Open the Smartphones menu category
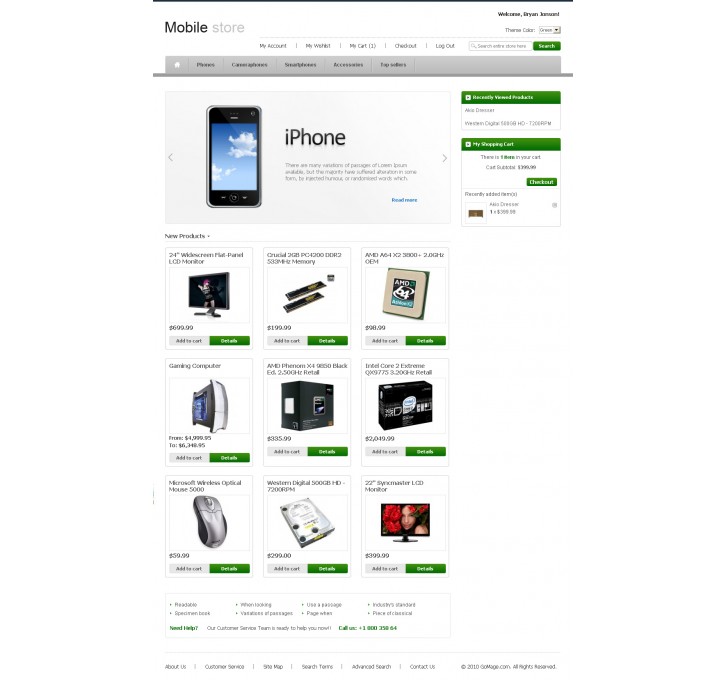 [x=301, y=65]
